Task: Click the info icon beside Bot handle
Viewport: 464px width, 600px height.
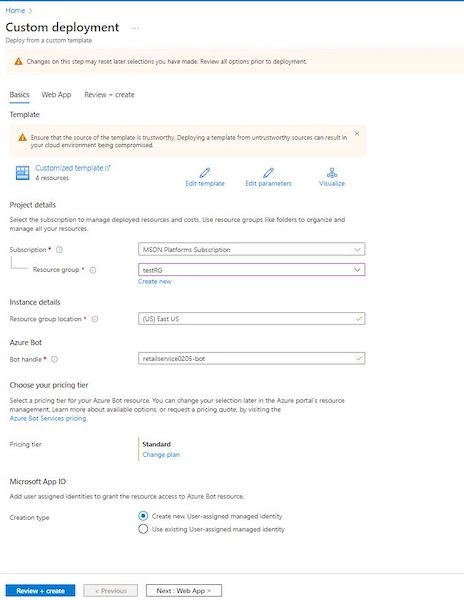Action: (x=54, y=359)
